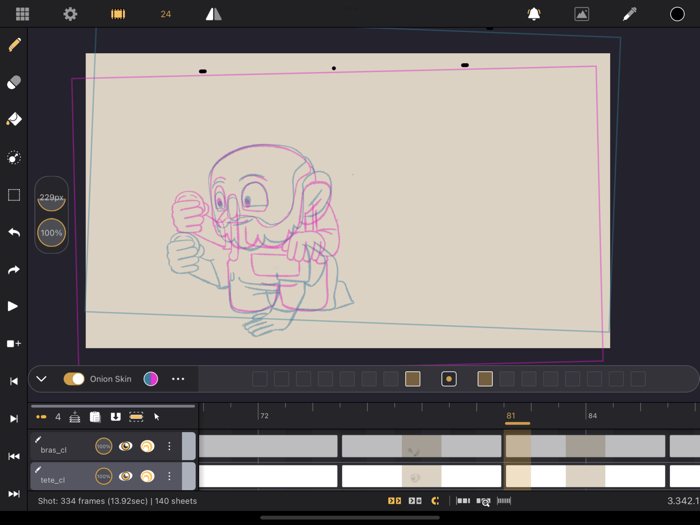Select the eraser tool
This screenshot has height=525, width=700.
tap(14, 83)
